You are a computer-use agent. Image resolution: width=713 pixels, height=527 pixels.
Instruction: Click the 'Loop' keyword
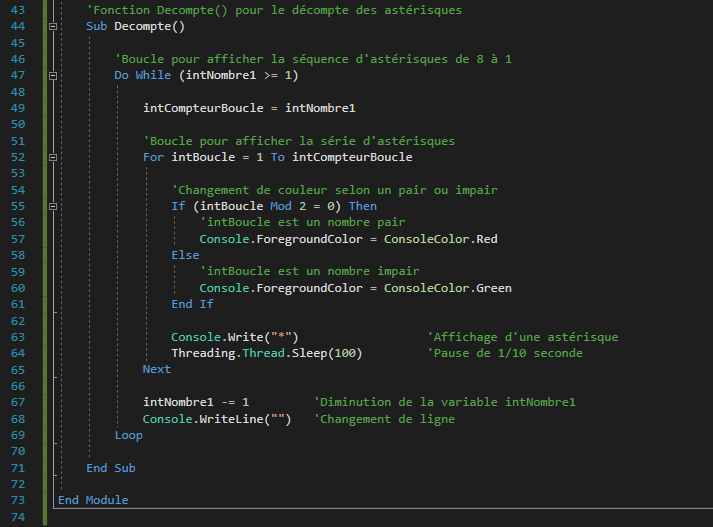pyautogui.click(x=128, y=436)
